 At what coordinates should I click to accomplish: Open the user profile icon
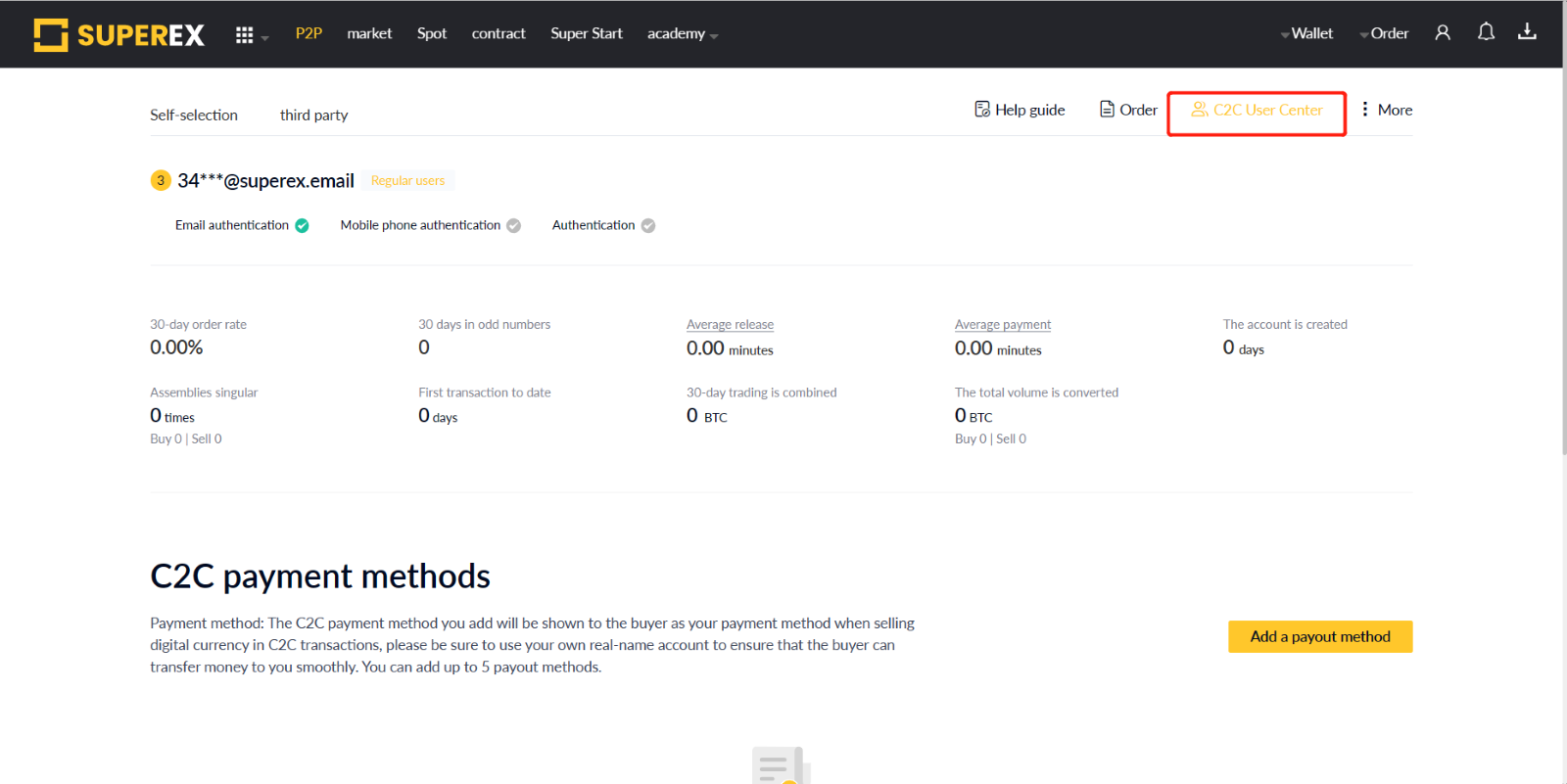1443,32
